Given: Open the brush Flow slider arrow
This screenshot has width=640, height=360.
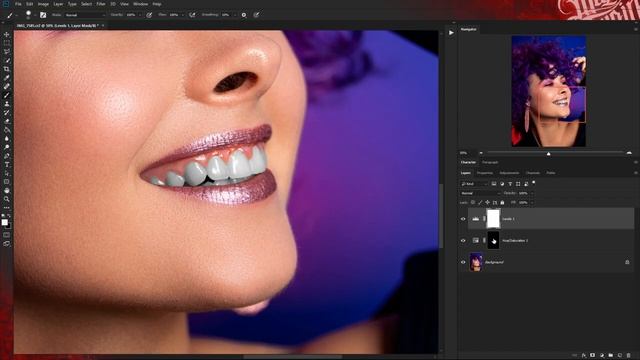Looking at the screenshot, I should (182, 15).
